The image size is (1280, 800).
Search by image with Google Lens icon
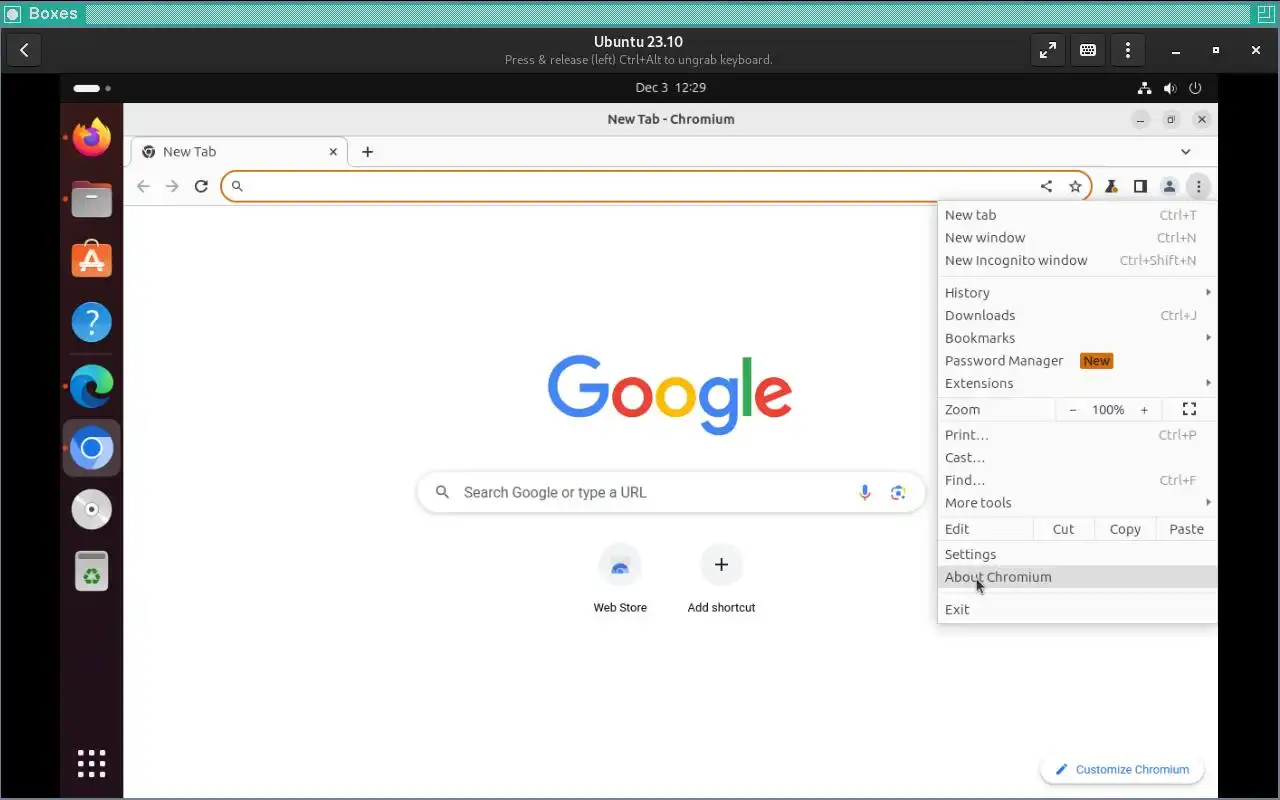pyautogui.click(x=898, y=492)
